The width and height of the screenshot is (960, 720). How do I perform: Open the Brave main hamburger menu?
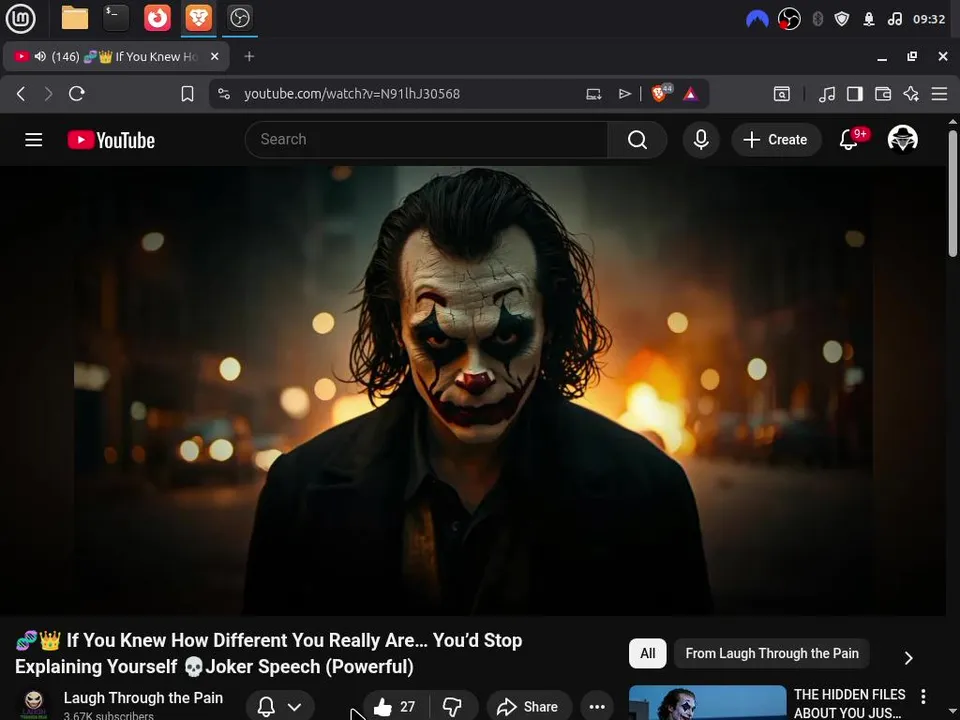[939, 94]
